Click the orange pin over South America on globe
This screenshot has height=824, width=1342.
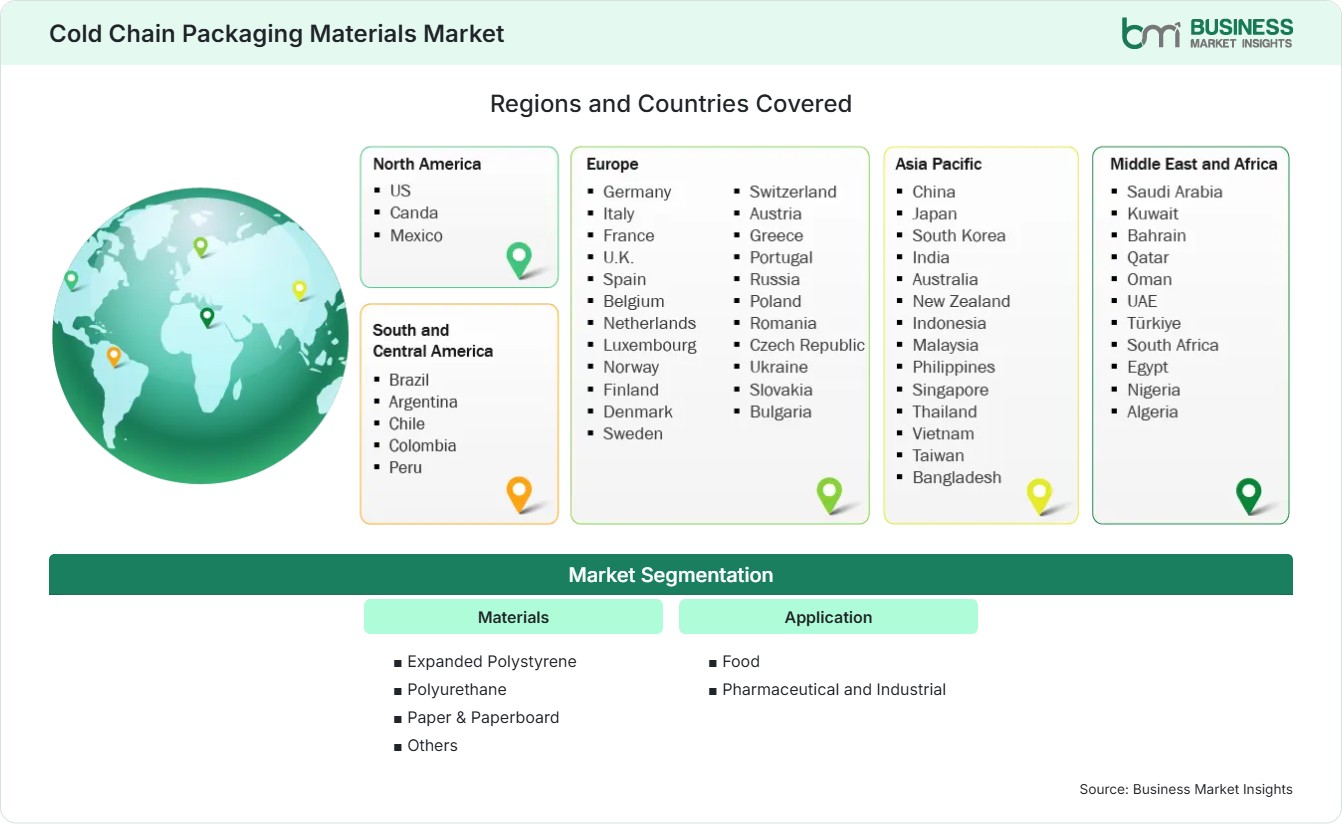click(114, 356)
